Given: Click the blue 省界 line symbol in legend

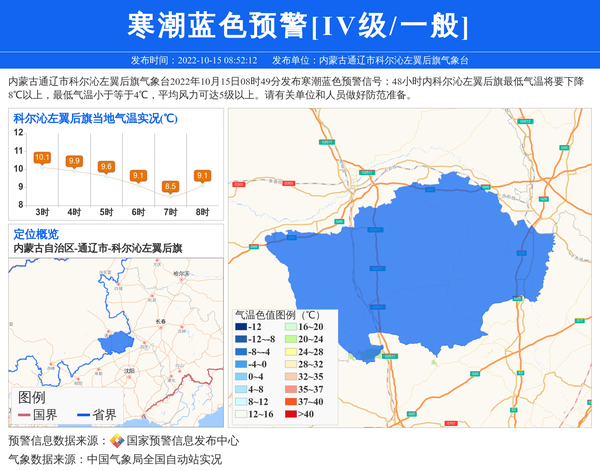Looking at the screenshot, I should pyautogui.click(x=82, y=415).
